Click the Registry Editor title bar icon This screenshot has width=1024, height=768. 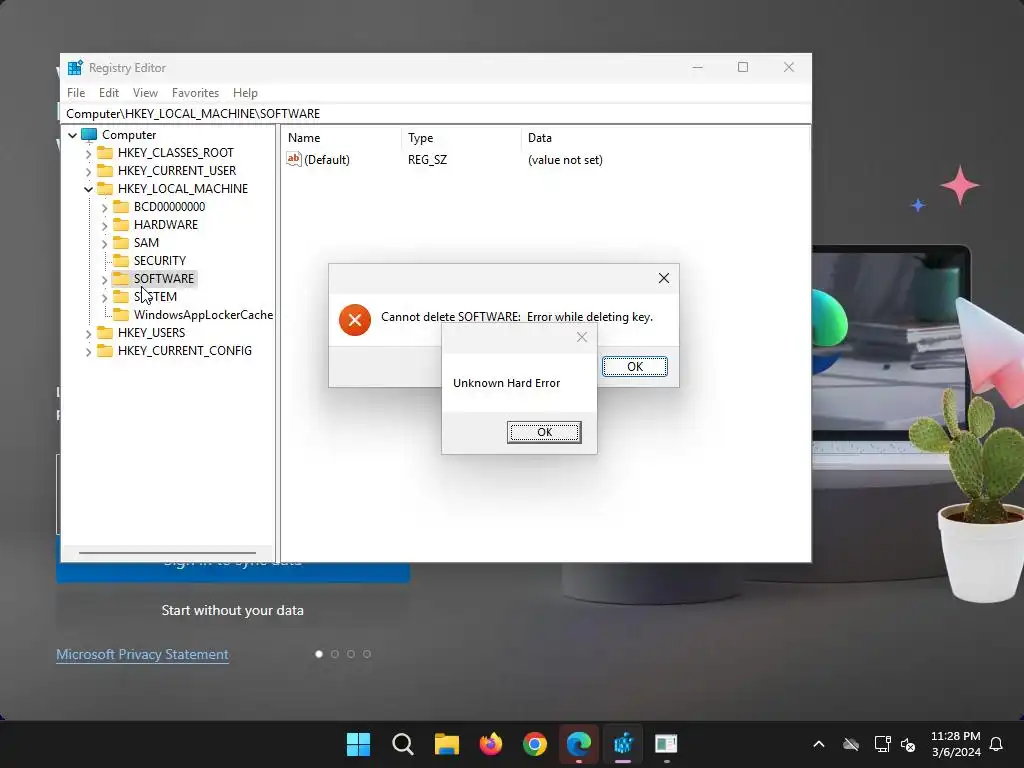click(75, 67)
